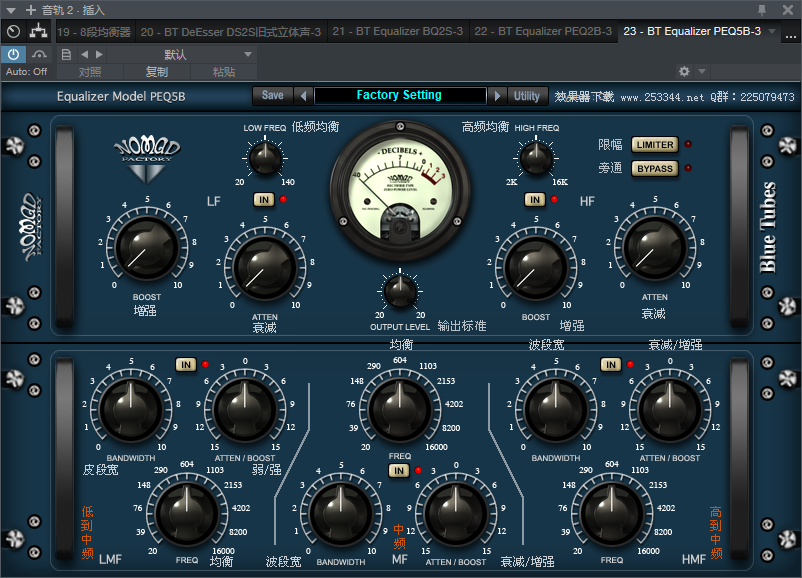The image size is (802, 578).
Task: Click the LF BOOST knob
Action: click(x=147, y=248)
